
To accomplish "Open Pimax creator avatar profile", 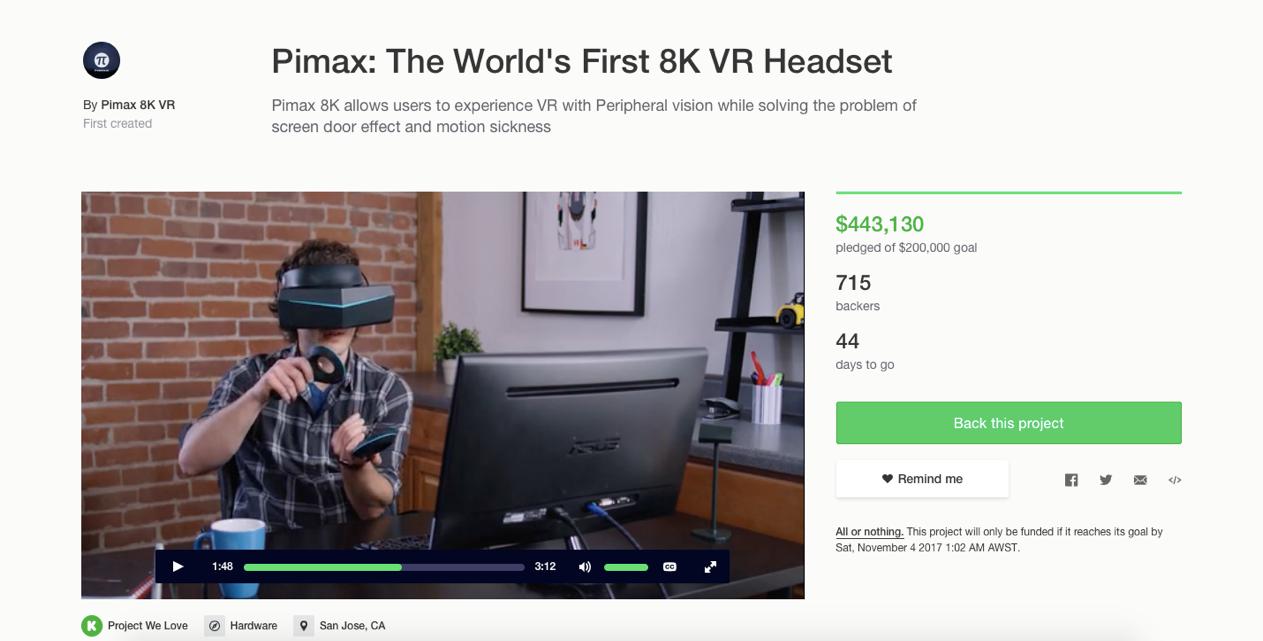I will pyautogui.click(x=102, y=61).
